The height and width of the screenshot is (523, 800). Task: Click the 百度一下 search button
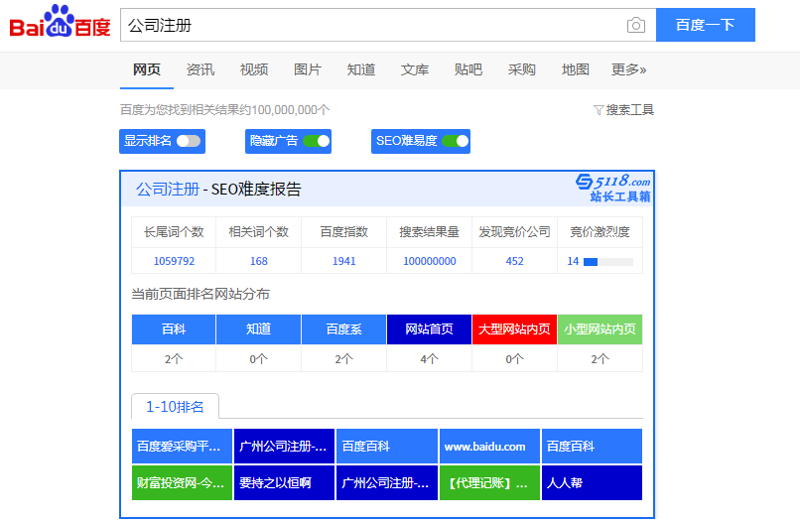(705, 25)
